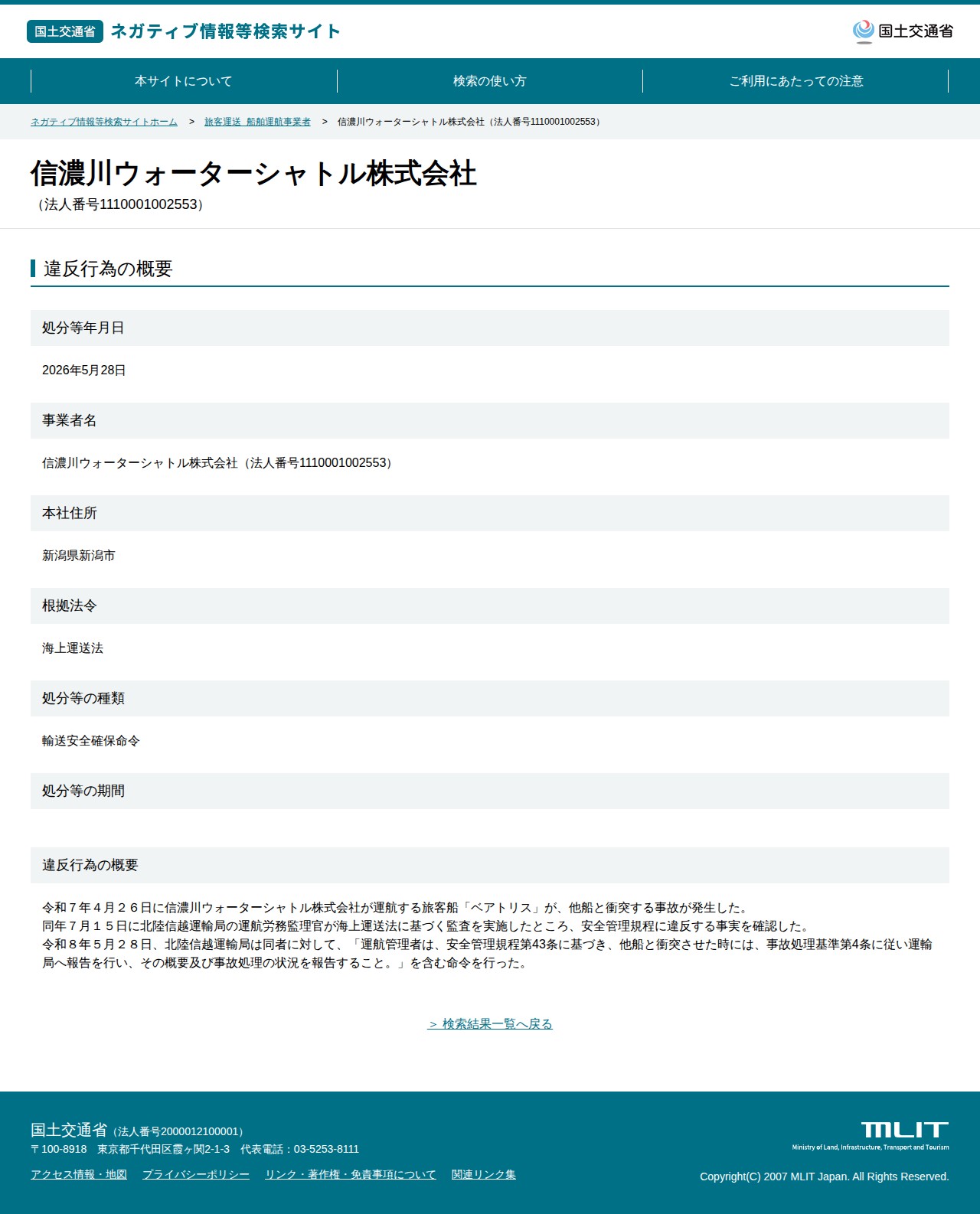980x1214 pixels.
Task: Click the date value 2026年5月28日
Action: pyautogui.click(x=84, y=370)
